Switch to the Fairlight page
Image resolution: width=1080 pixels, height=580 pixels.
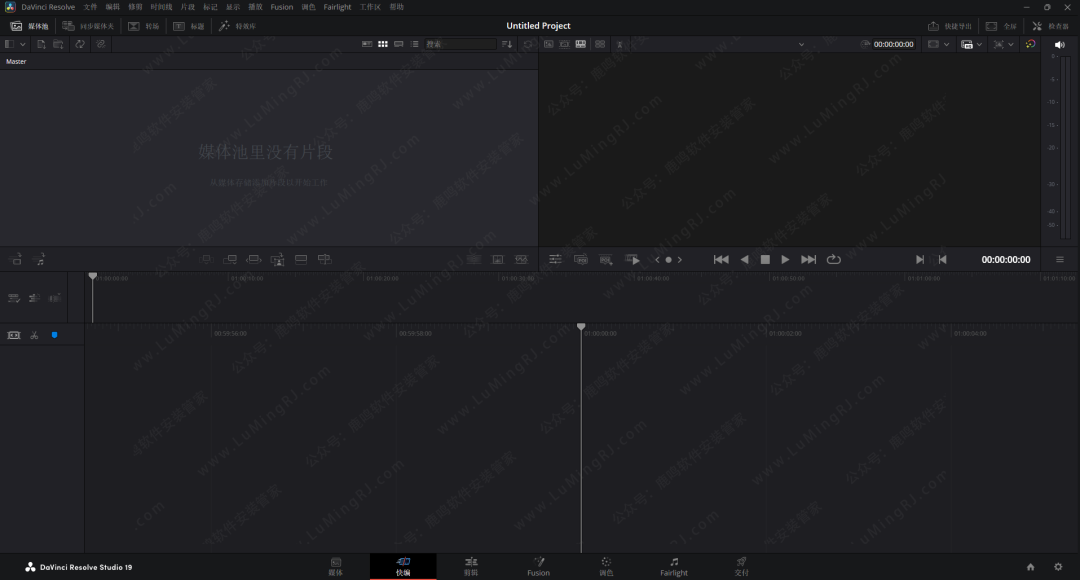674,566
